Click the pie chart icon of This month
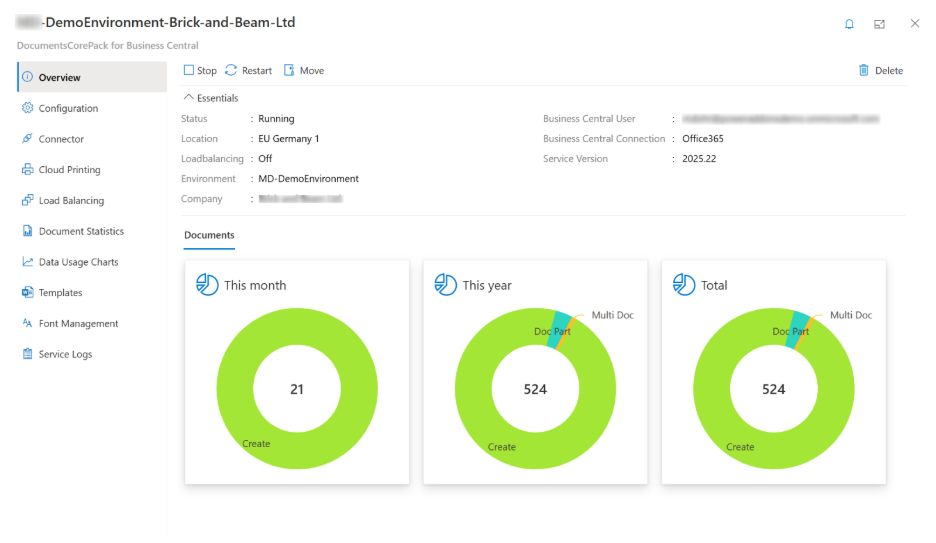 [207, 285]
